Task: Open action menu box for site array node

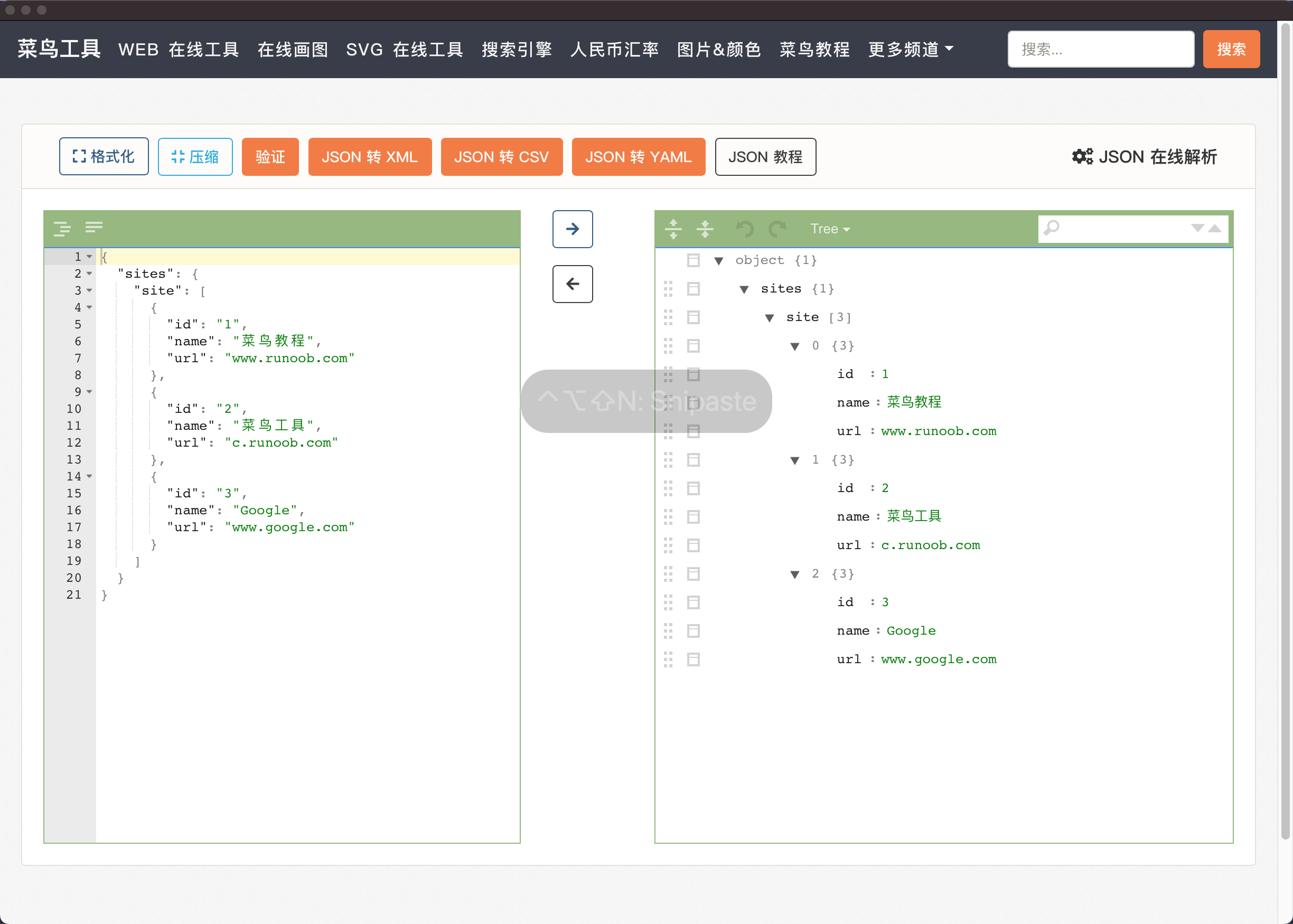Action: 693,317
